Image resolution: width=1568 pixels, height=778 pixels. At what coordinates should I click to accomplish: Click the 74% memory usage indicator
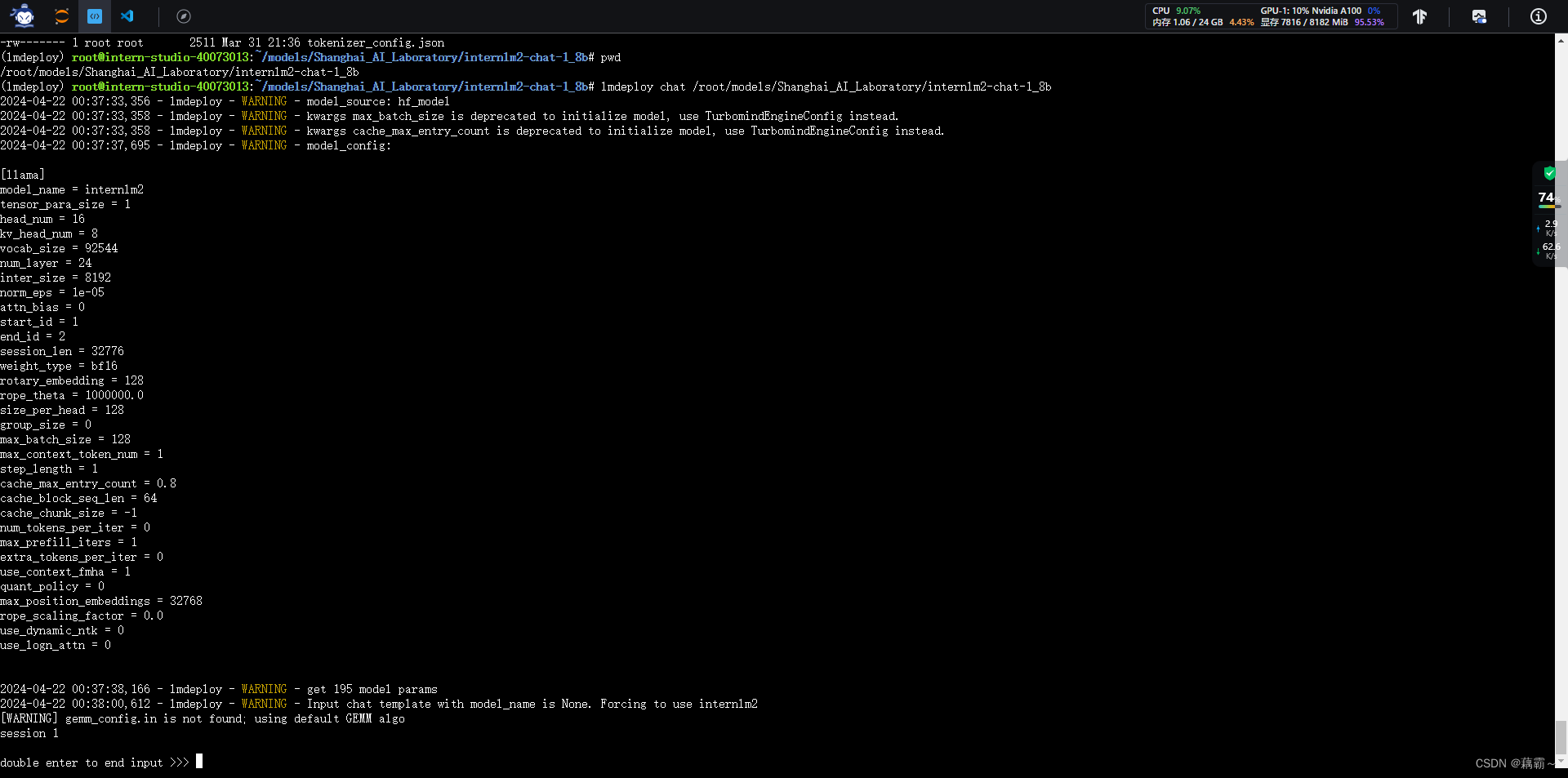tap(1548, 198)
